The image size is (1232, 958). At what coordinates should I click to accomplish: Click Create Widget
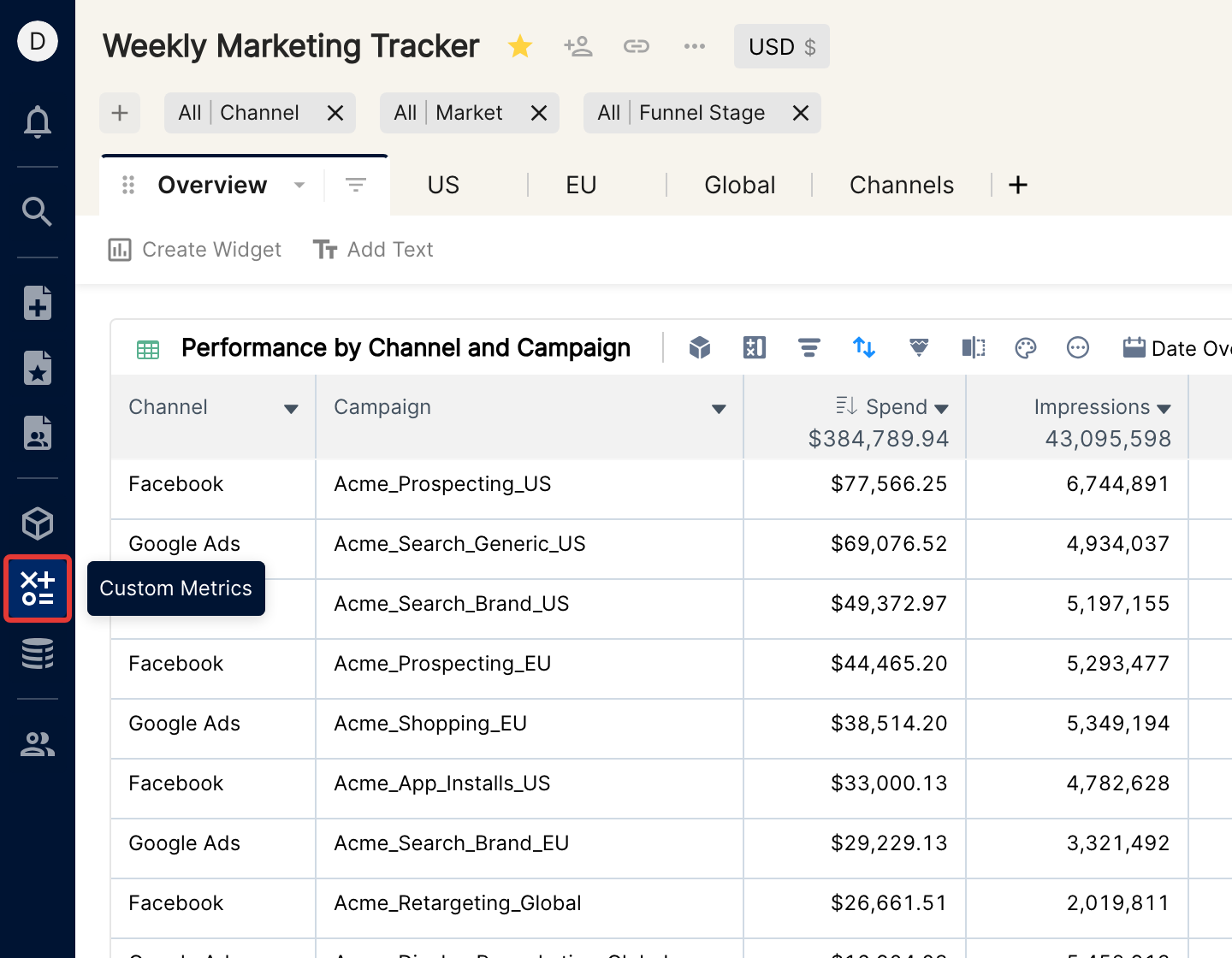[195, 250]
